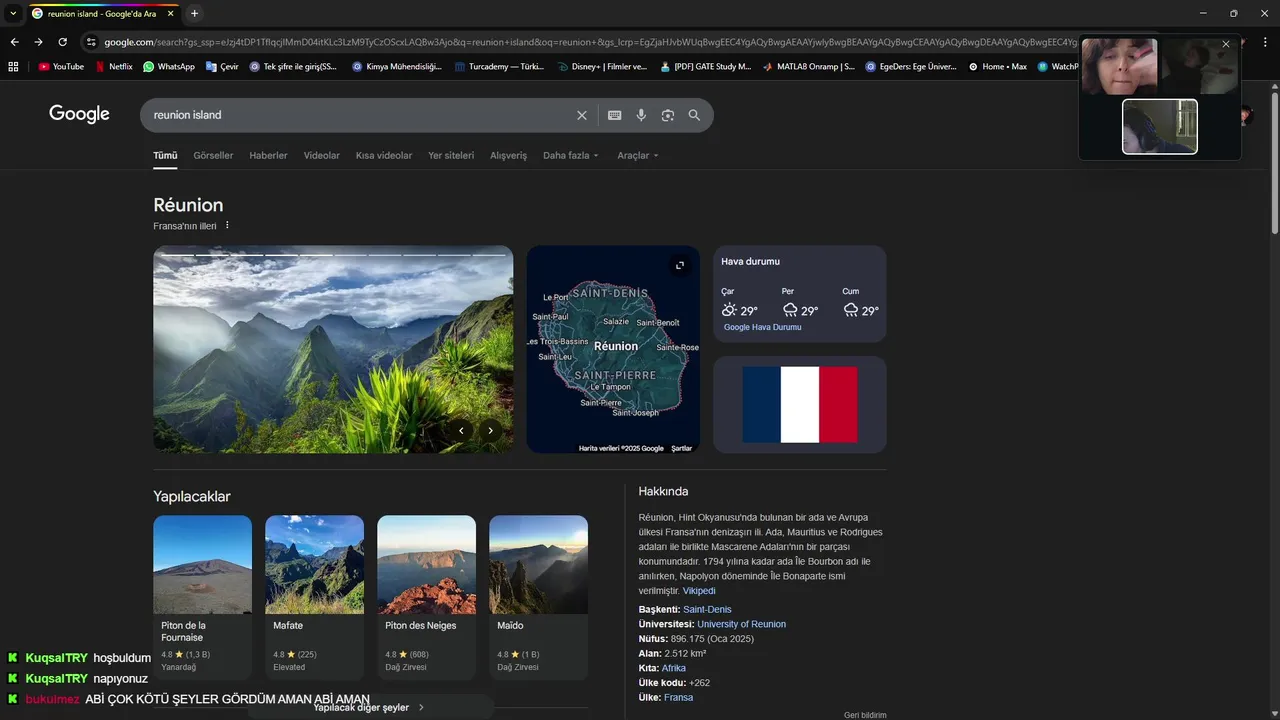This screenshot has height=720, width=1280.
Task: Click Geri bildirim feedback link
Action: click(x=865, y=715)
